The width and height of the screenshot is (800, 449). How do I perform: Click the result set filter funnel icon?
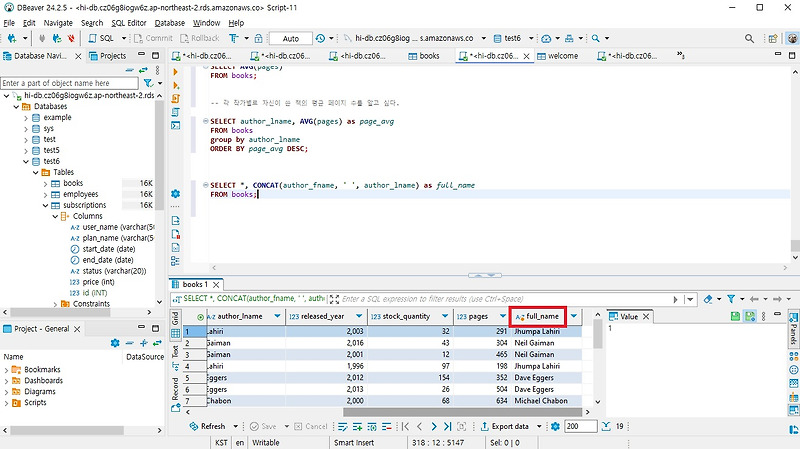point(731,299)
